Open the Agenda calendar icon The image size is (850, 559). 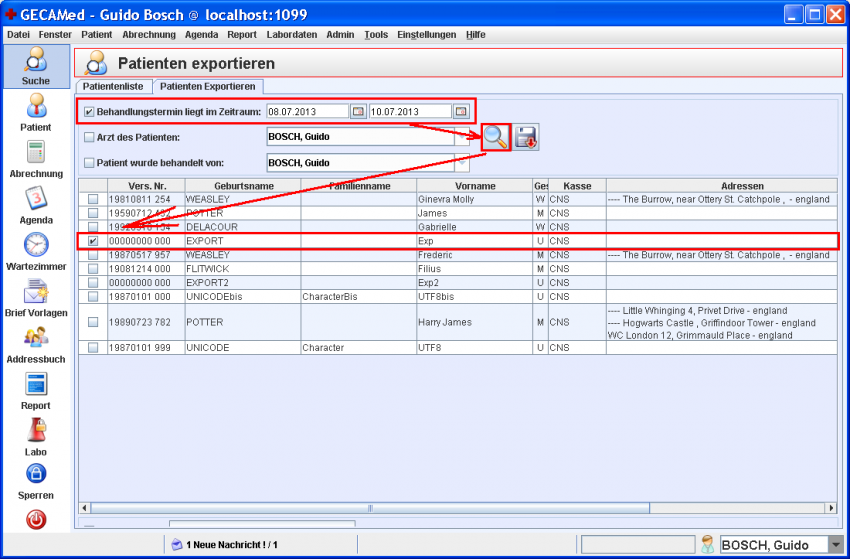pos(36,198)
